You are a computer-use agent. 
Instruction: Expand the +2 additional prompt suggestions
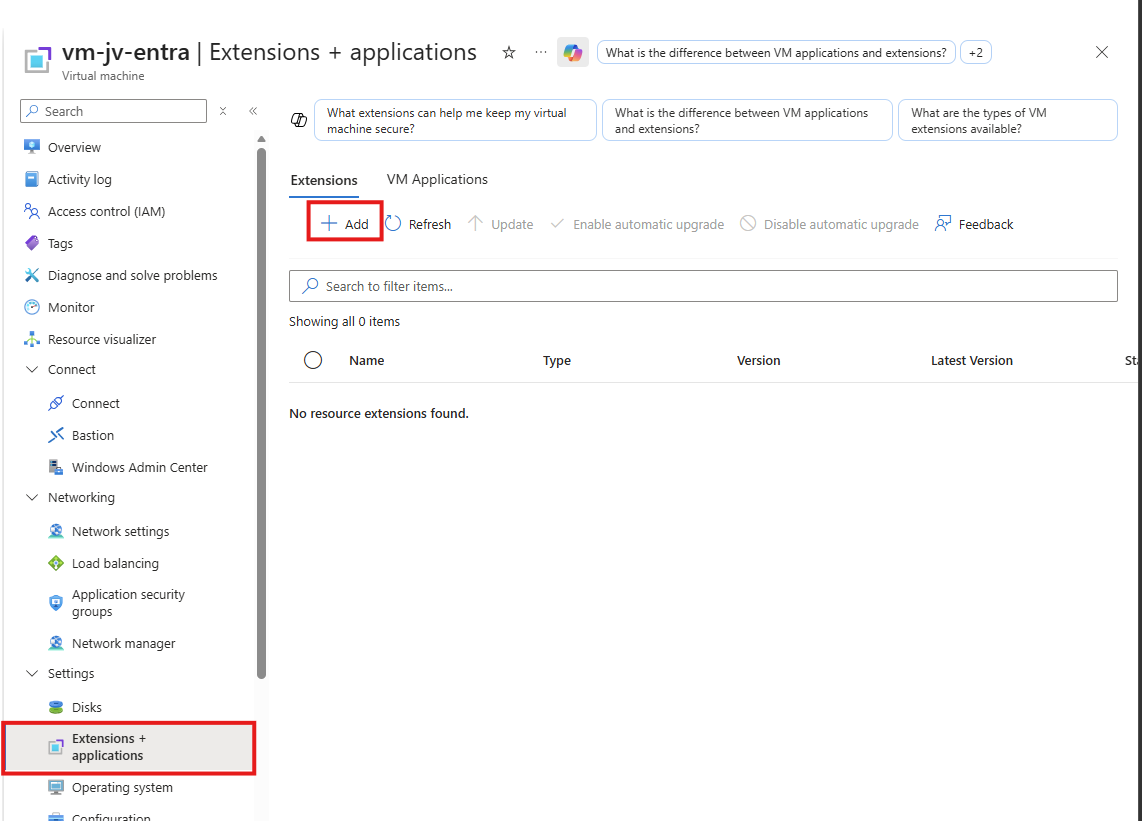[976, 52]
